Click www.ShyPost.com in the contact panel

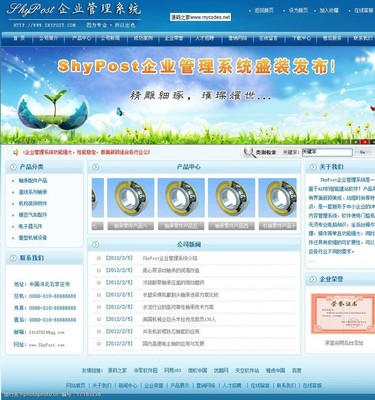(x=47, y=345)
